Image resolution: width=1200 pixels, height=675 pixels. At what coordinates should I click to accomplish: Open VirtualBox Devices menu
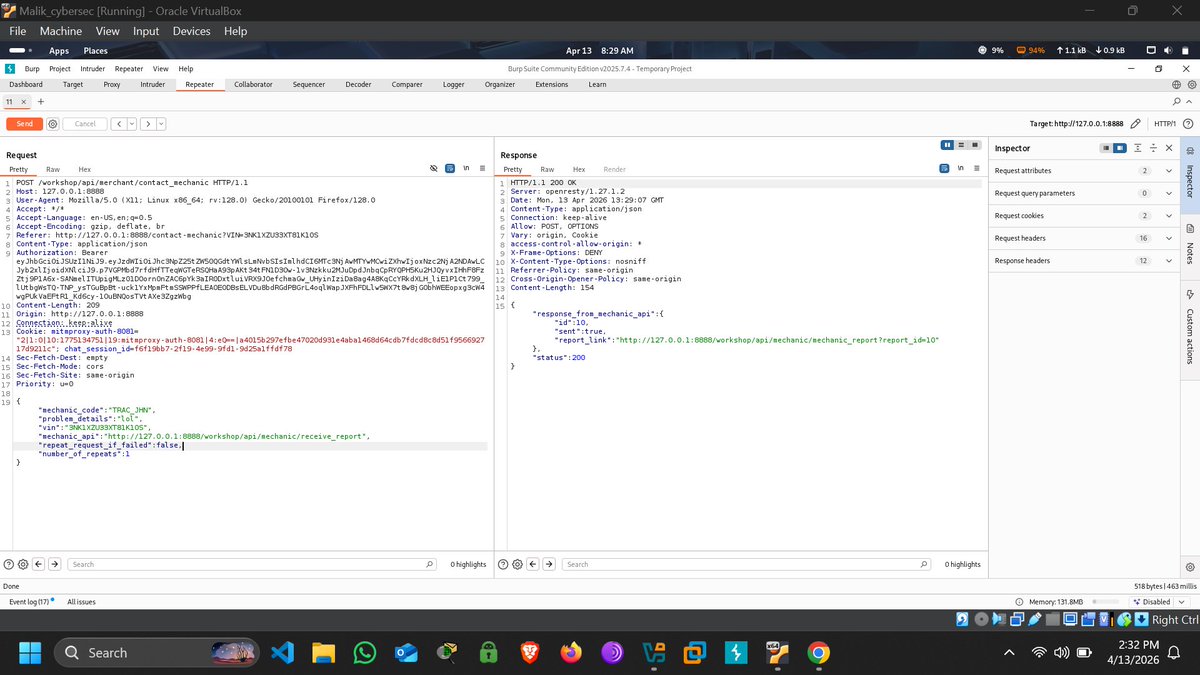tap(191, 31)
